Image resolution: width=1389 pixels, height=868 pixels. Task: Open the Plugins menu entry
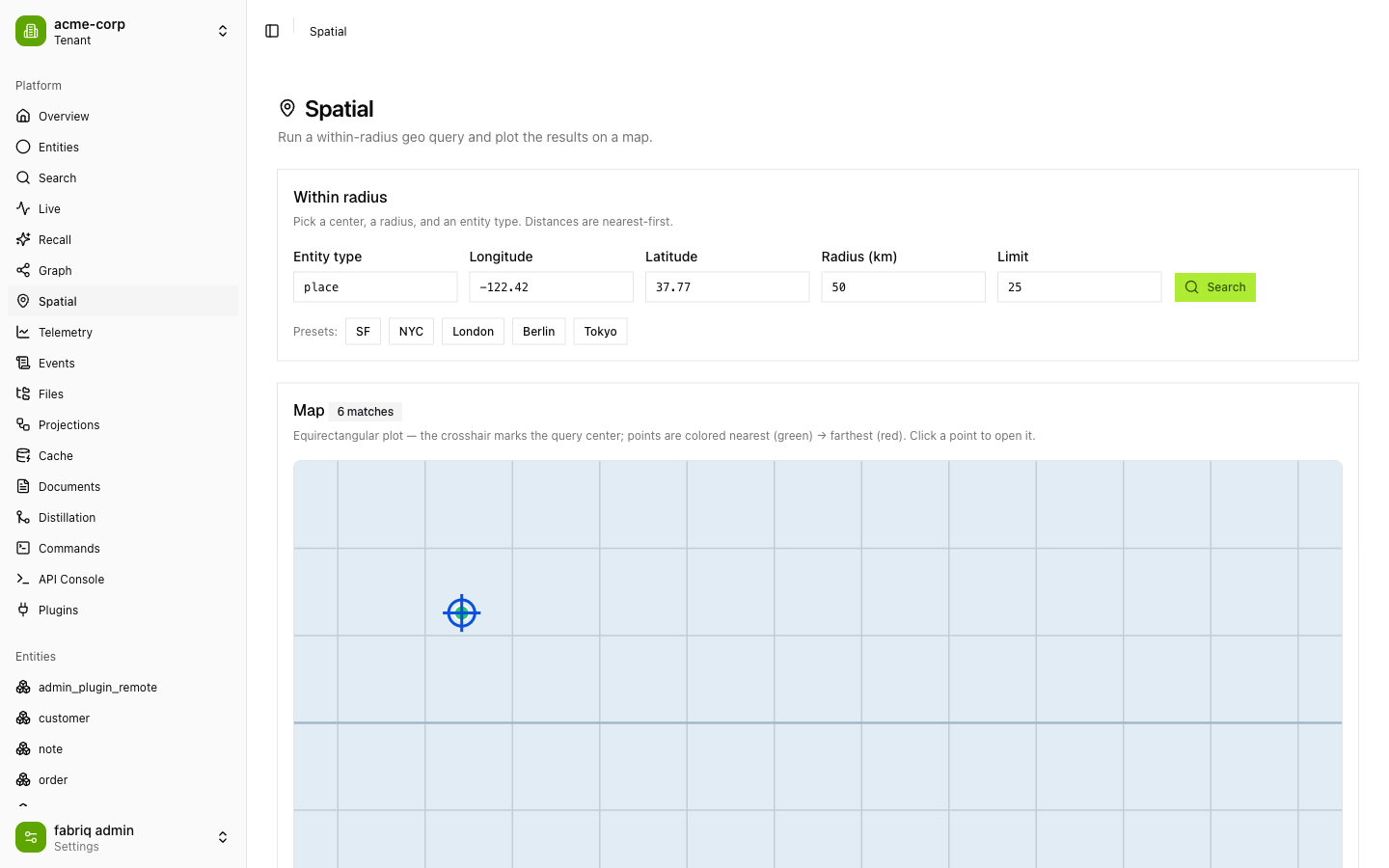[x=123, y=610]
